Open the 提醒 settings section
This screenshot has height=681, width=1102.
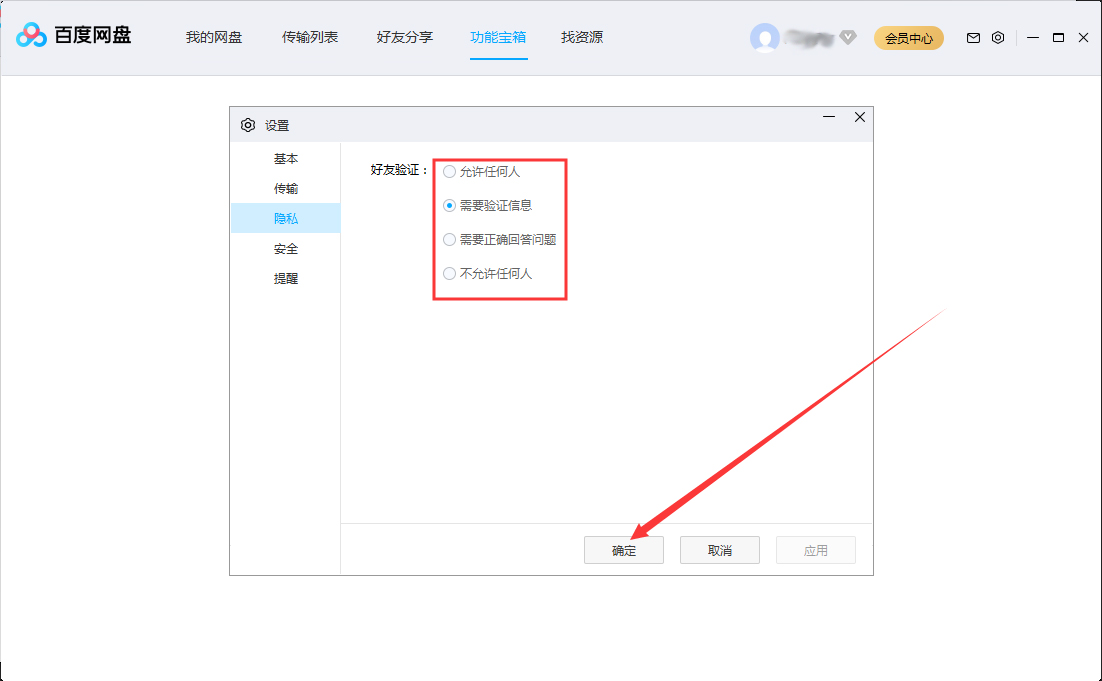pos(286,278)
